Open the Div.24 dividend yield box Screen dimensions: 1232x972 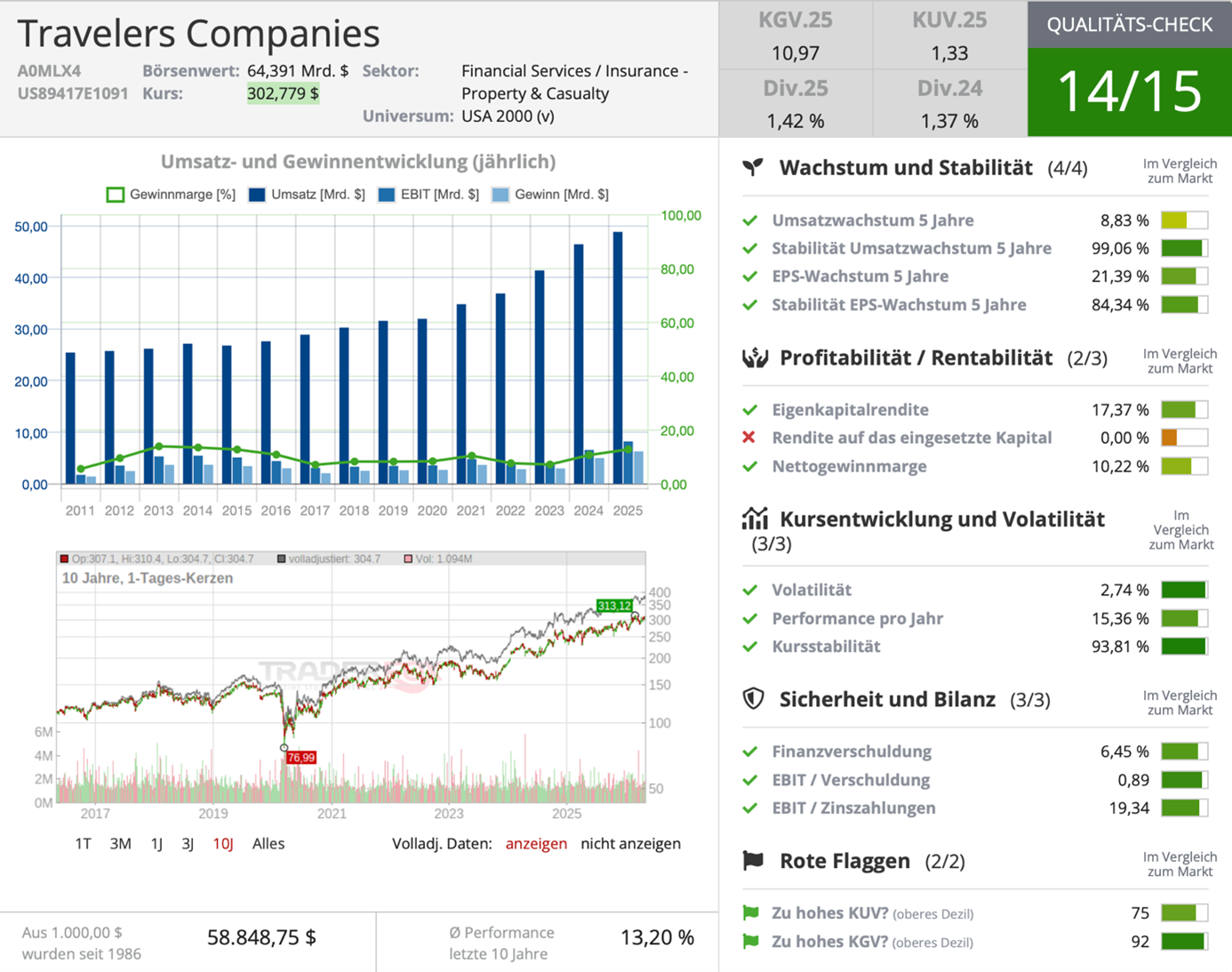click(x=949, y=104)
